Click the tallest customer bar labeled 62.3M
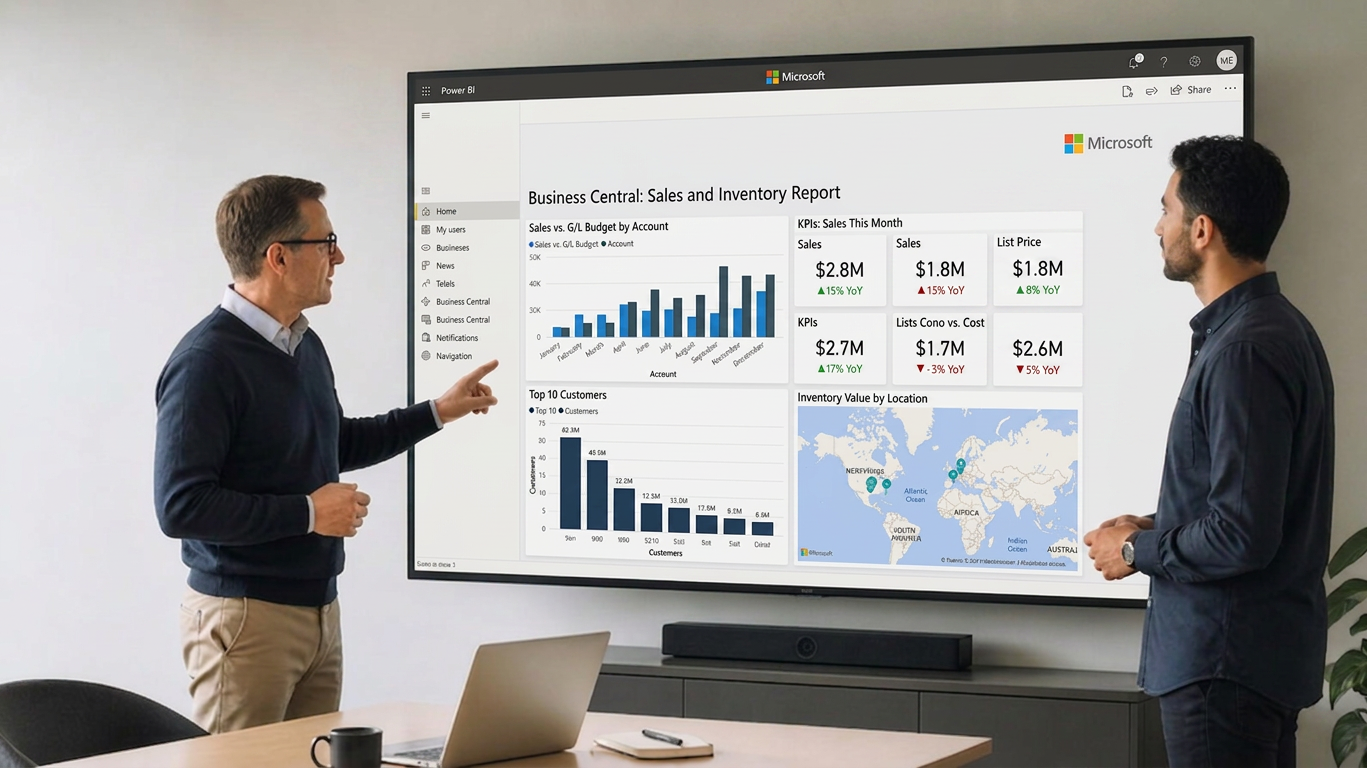Screen dimensions: 1367x768 [x=570, y=483]
